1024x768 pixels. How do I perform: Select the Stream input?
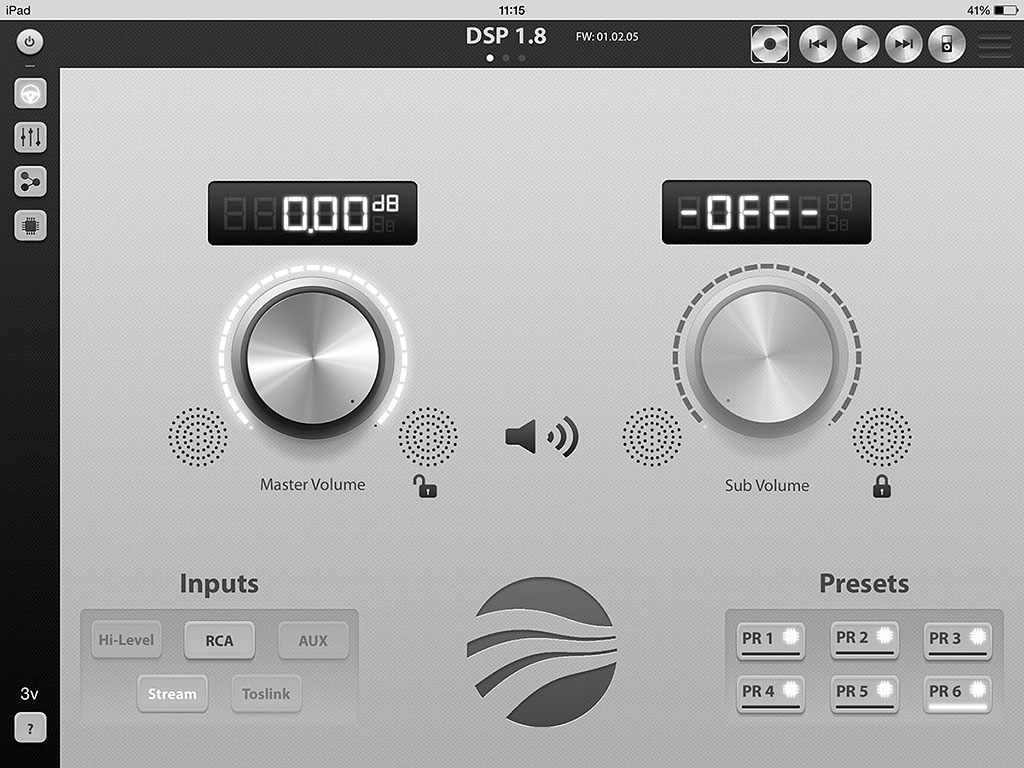click(x=172, y=694)
